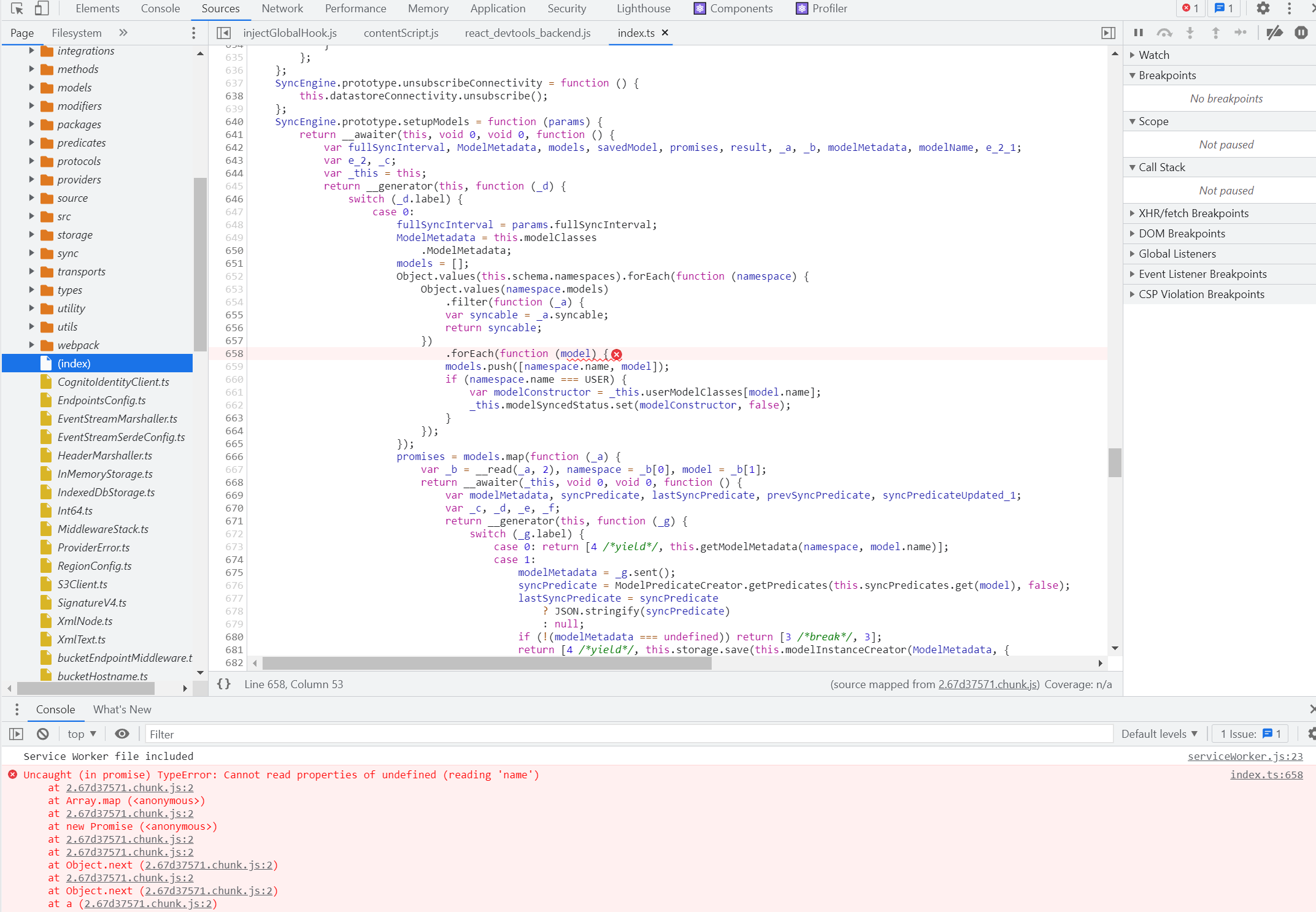This screenshot has height=912, width=1316.
Task: Switch to the Network panel
Action: (x=282, y=9)
